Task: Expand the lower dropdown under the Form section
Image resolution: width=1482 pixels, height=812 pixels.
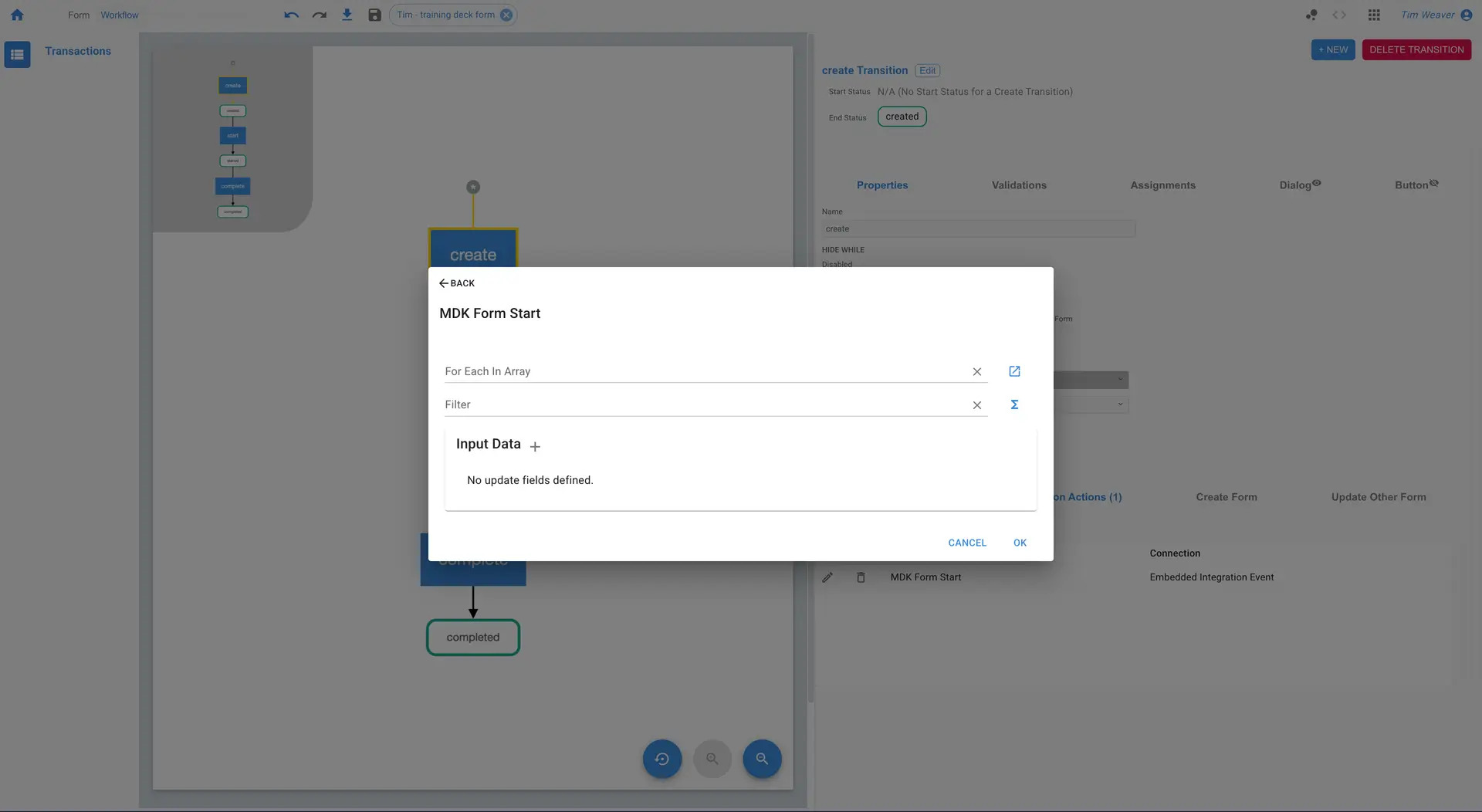Action: 1121,404
